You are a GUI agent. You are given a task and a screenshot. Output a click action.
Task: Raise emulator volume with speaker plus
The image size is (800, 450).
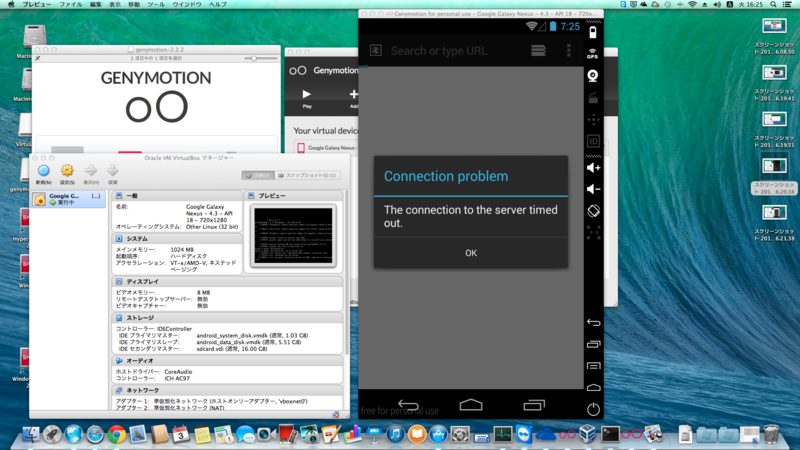593,168
